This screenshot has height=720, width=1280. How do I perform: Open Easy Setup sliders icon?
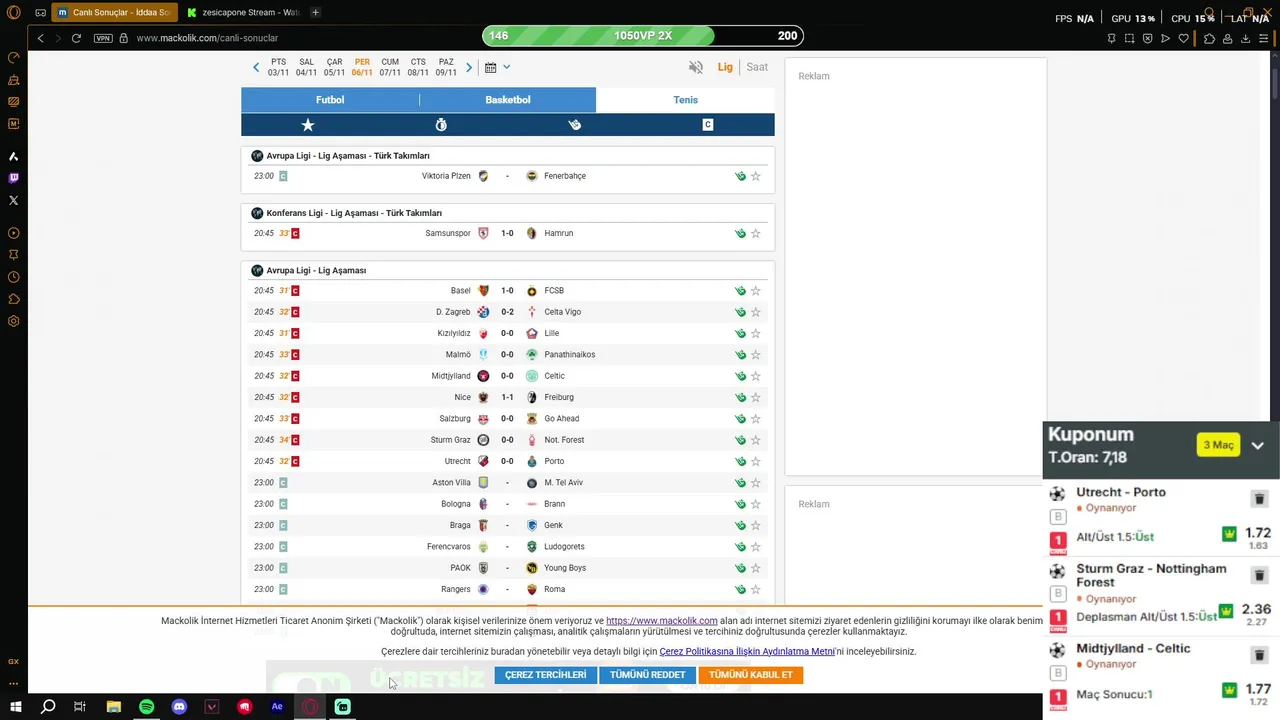point(1263,38)
